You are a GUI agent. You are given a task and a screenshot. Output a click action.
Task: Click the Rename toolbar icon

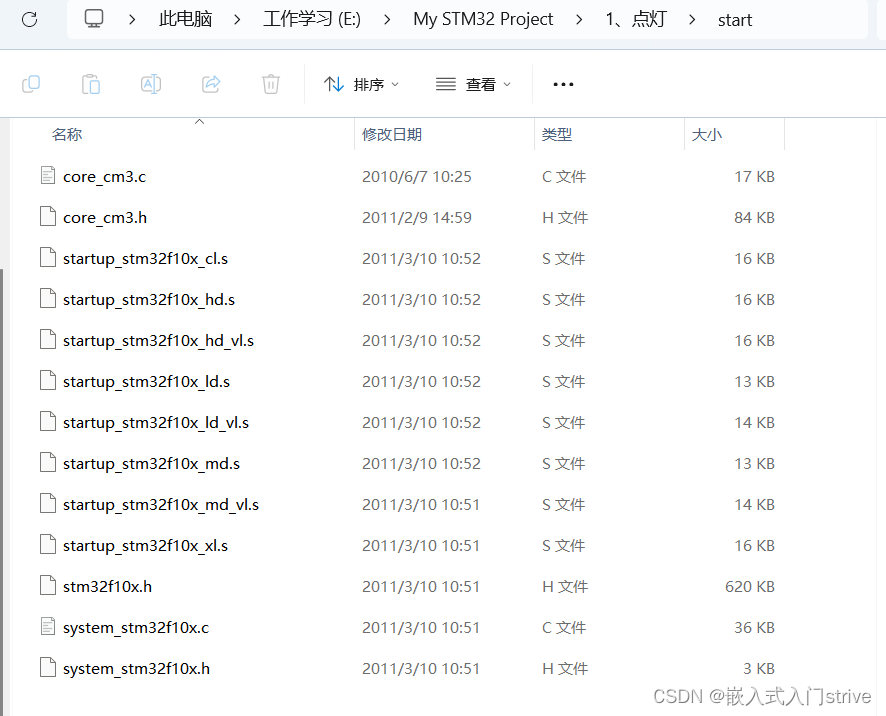(151, 84)
